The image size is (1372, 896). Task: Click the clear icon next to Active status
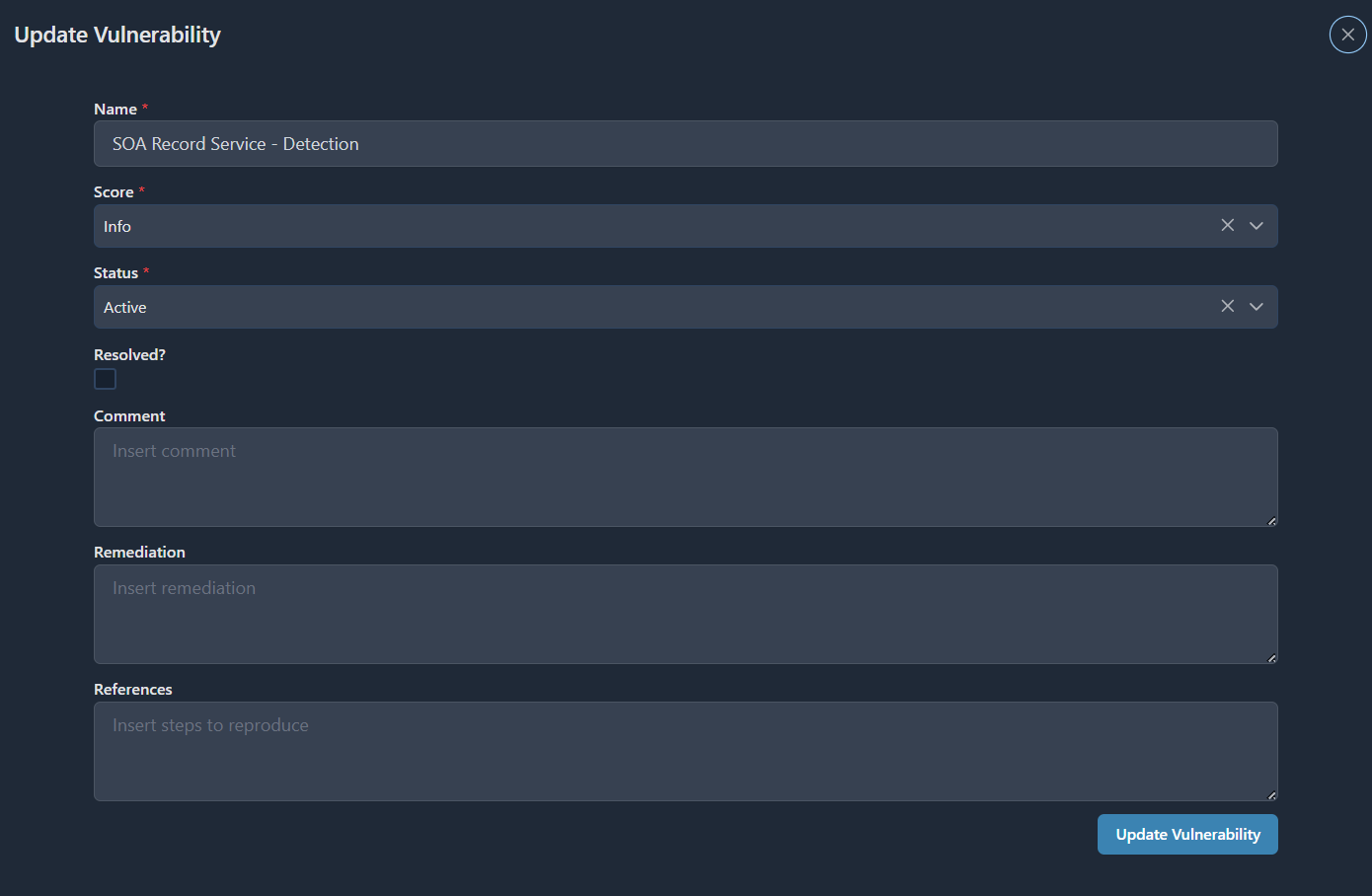tap(1227, 306)
